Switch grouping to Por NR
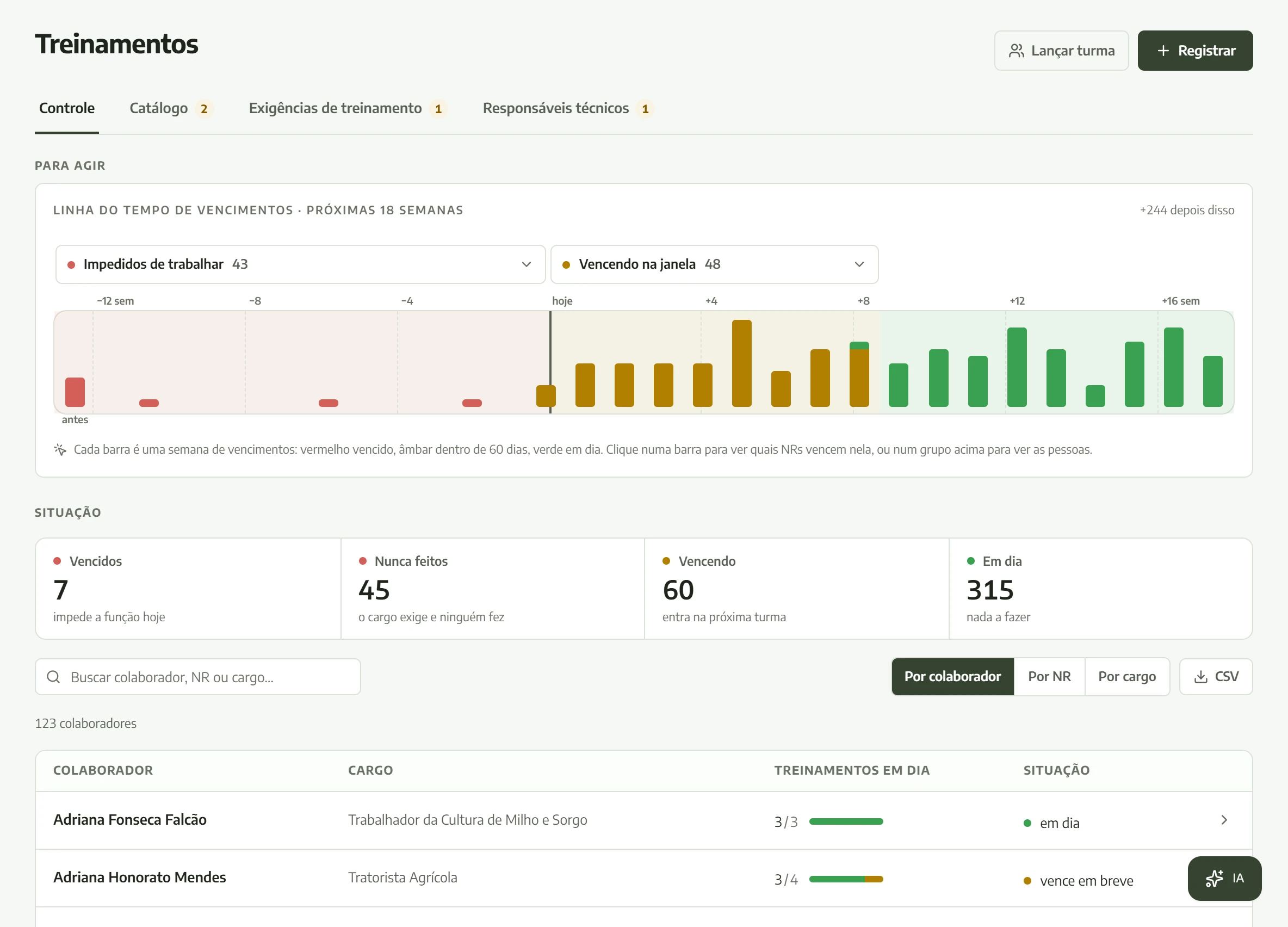The width and height of the screenshot is (1288, 927). (1049, 677)
